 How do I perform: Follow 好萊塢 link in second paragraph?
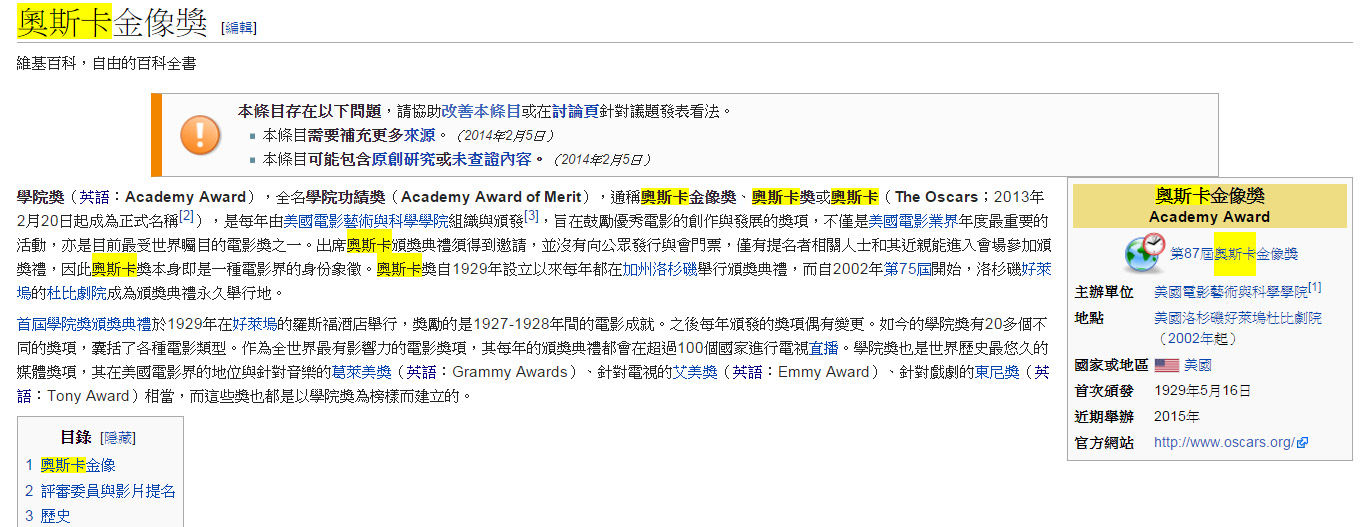[254, 324]
